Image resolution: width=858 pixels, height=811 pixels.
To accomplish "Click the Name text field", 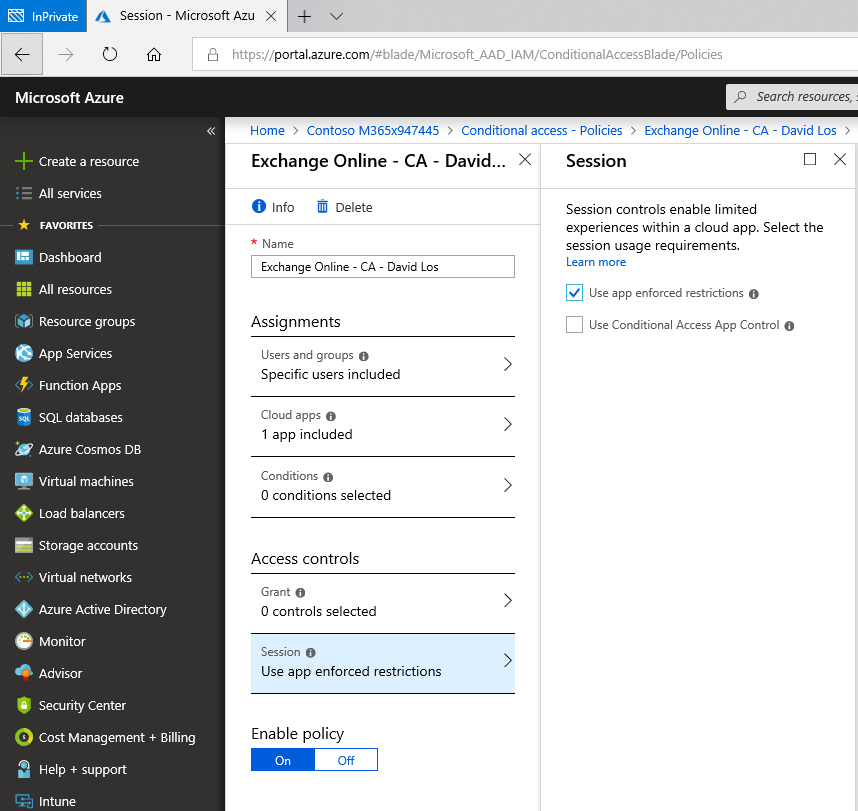I will (382, 267).
